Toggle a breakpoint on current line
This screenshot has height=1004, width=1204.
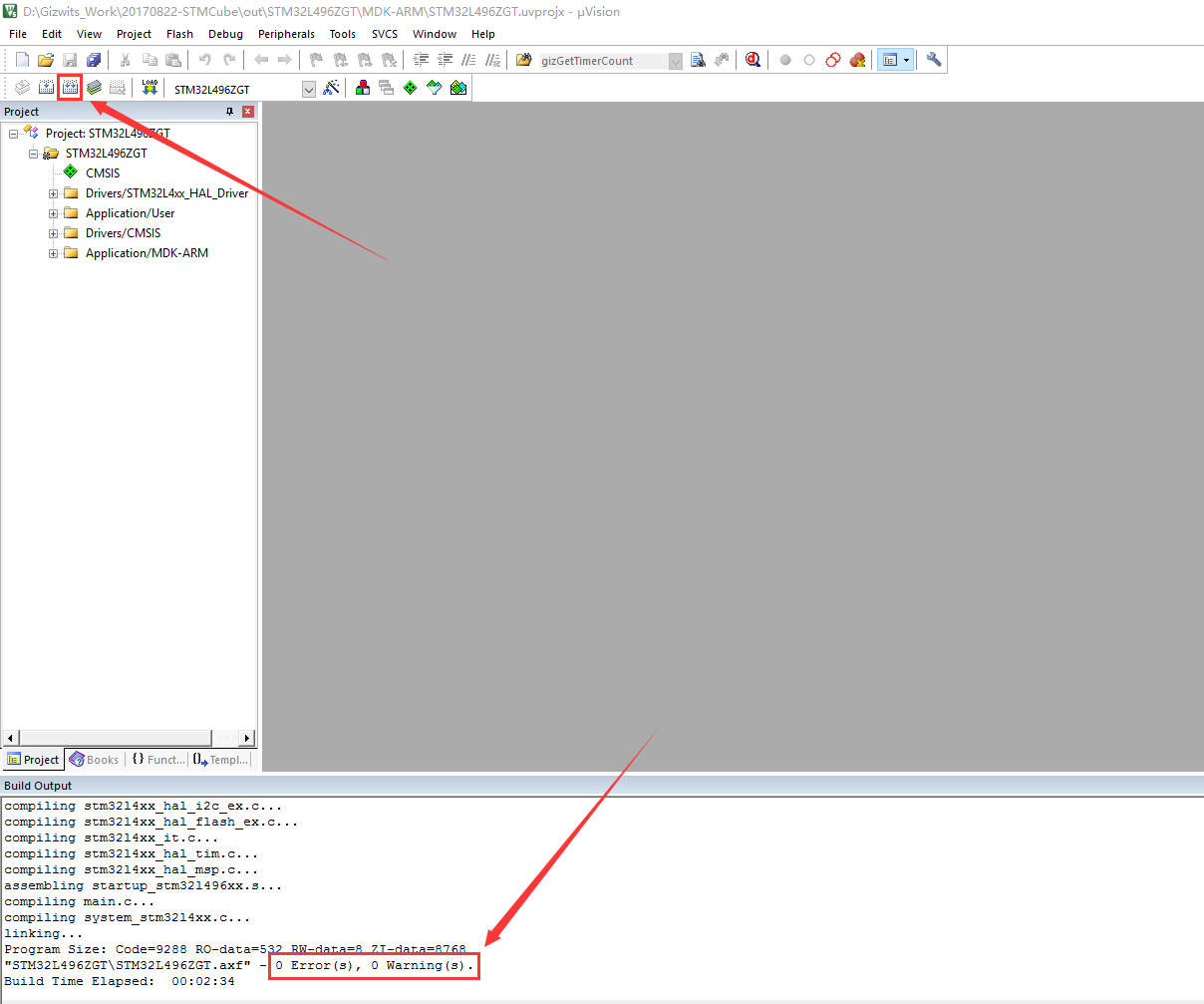(784, 59)
